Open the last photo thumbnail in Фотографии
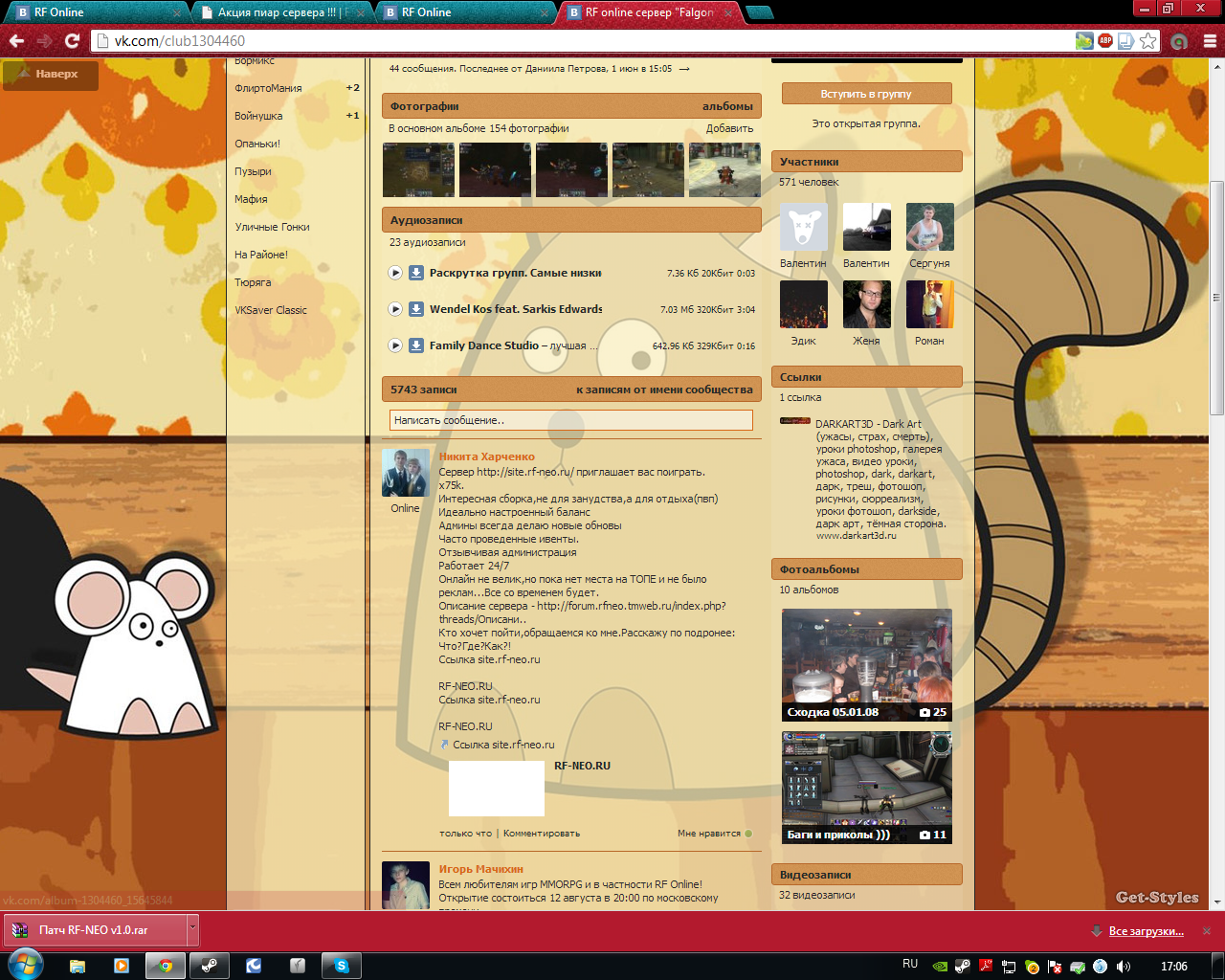Image resolution: width=1225 pixels, height=980 pixels. [x=724, y=170]
